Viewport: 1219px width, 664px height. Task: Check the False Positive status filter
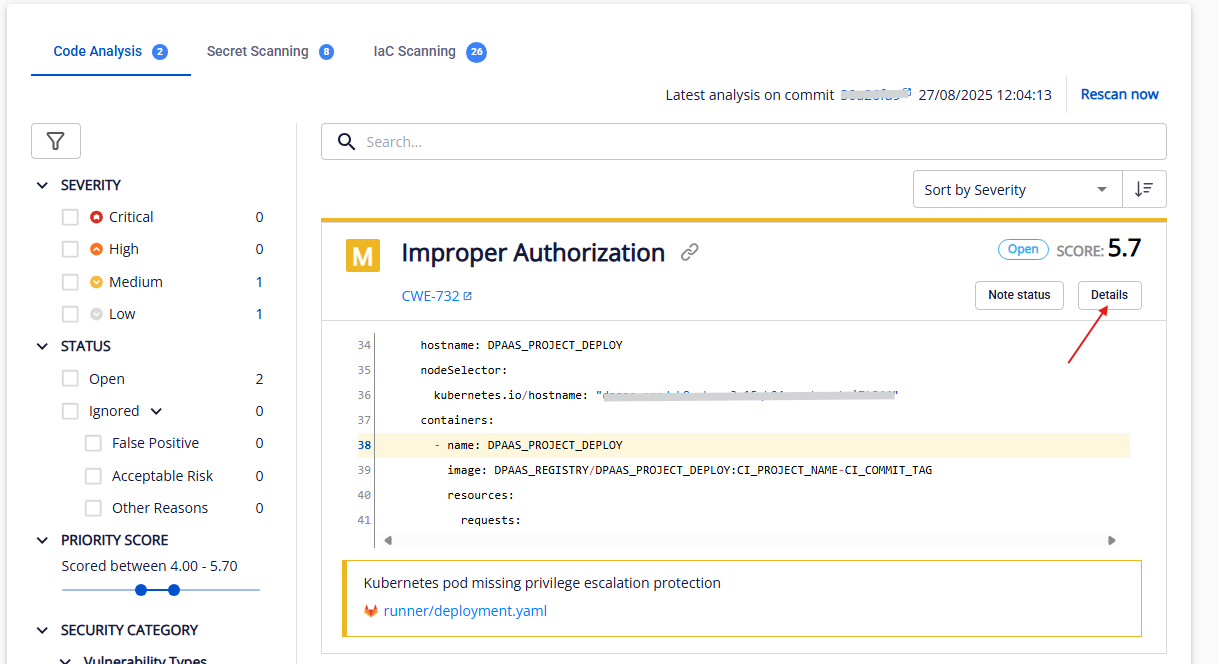(93, 443)
